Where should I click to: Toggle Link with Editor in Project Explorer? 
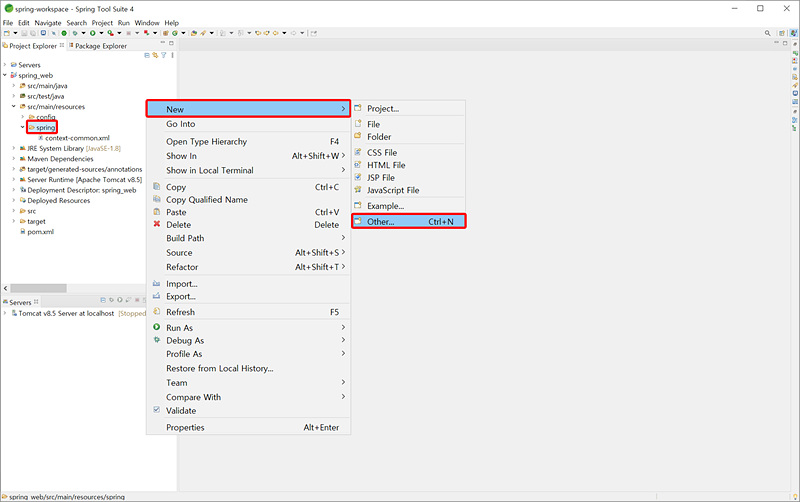[x=155, y=55]
